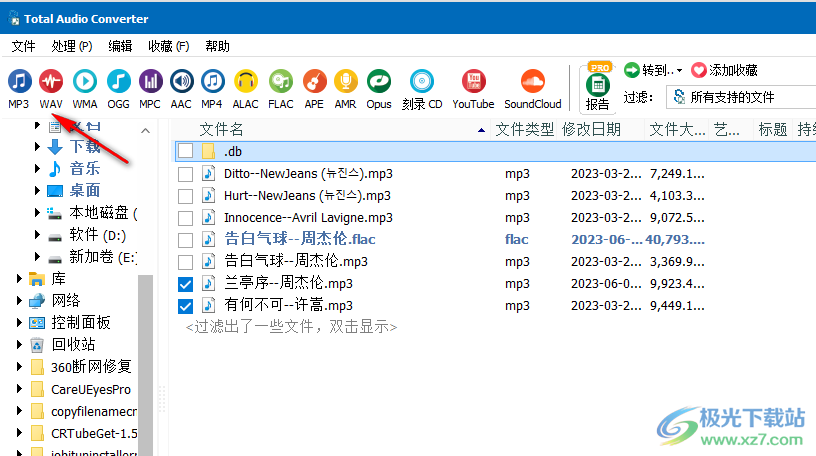Select the CRTubeGet-1.5 folder
816x456 pixels.
(94, 434)
